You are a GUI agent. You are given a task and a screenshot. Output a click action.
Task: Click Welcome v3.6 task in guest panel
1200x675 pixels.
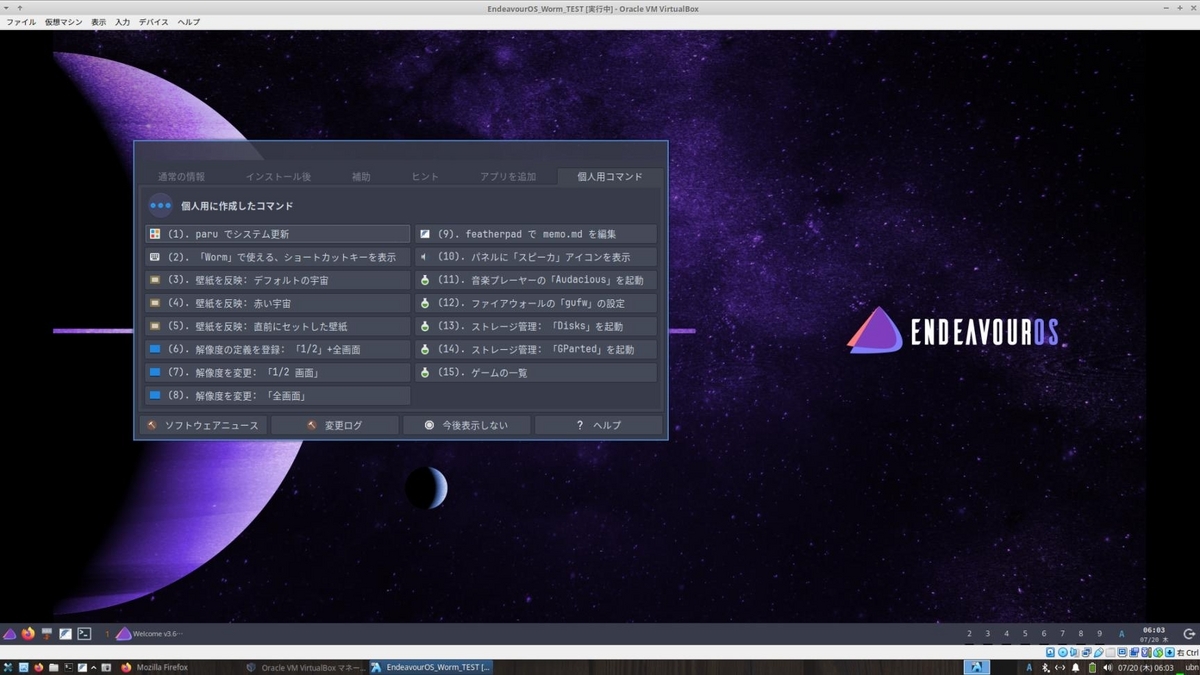pyautogui.click(x=150, y=634)
